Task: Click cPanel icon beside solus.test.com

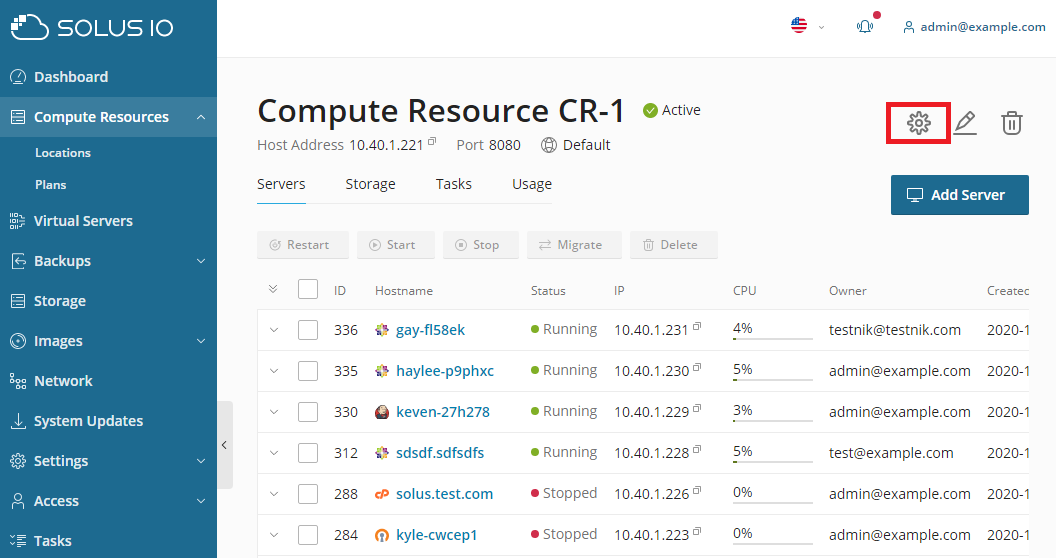Action: [x=382, y=494]
